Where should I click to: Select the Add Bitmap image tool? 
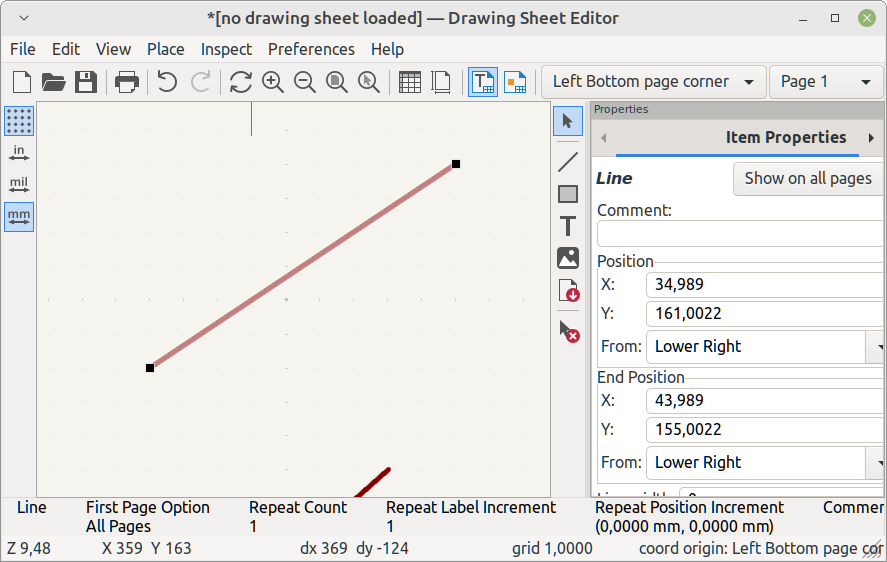coord(568,258)
